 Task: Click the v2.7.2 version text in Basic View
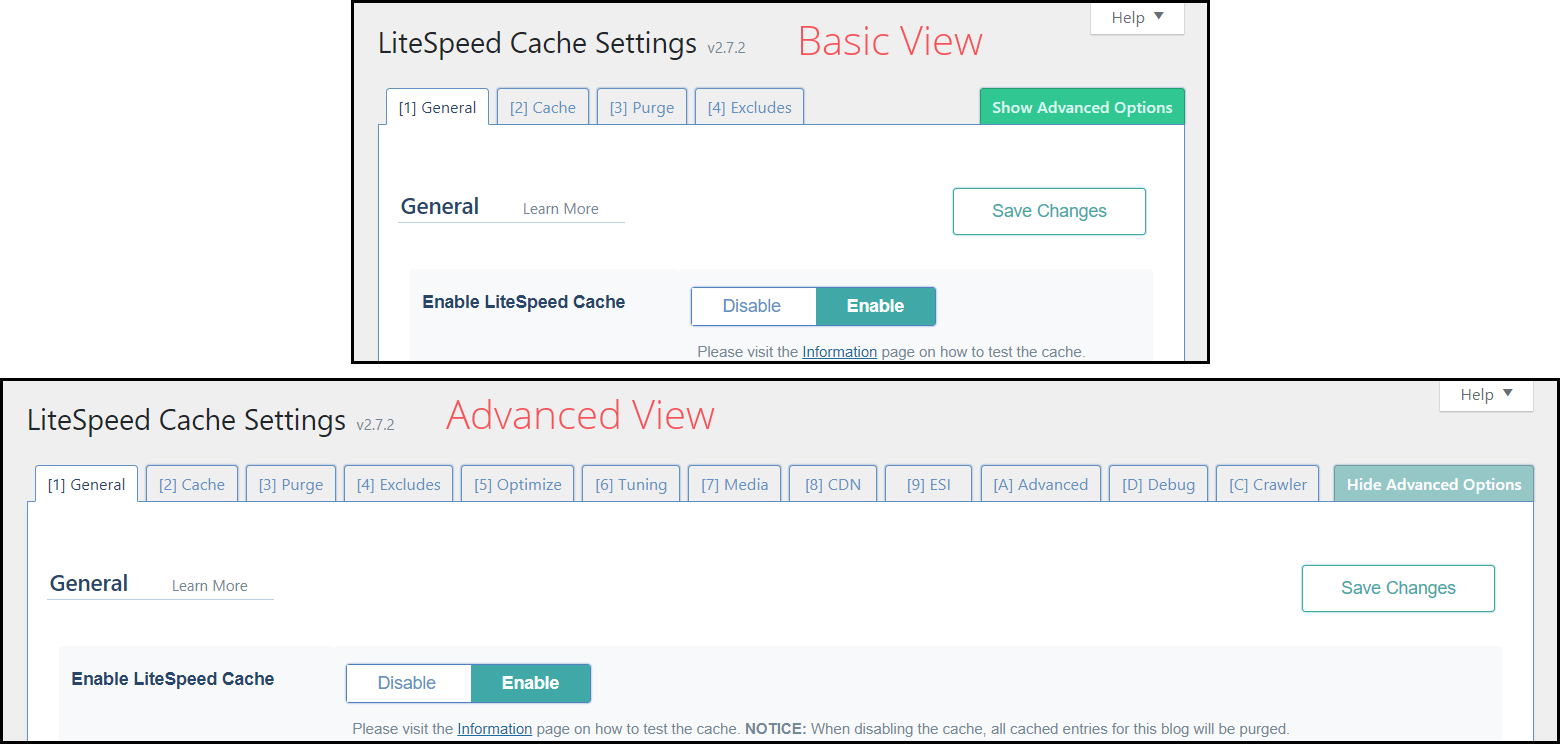726,48
